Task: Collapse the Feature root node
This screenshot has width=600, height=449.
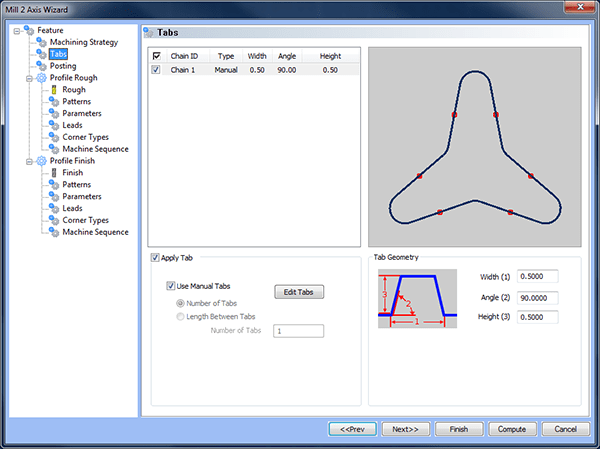Action: point(16,31)
